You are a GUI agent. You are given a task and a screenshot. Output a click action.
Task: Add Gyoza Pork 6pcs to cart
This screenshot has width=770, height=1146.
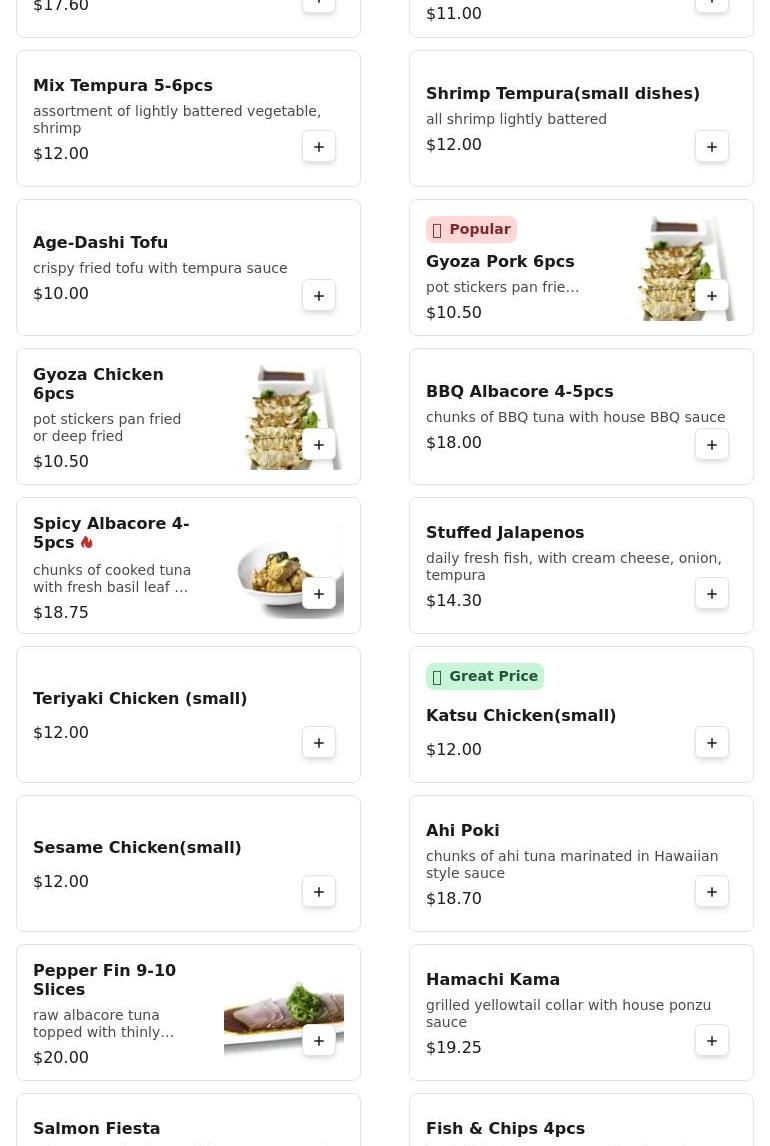point(712,296)
